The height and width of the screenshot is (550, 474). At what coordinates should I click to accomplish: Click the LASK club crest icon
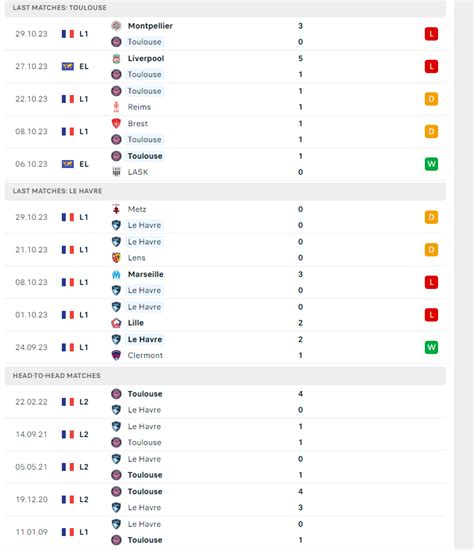[116, 172]
